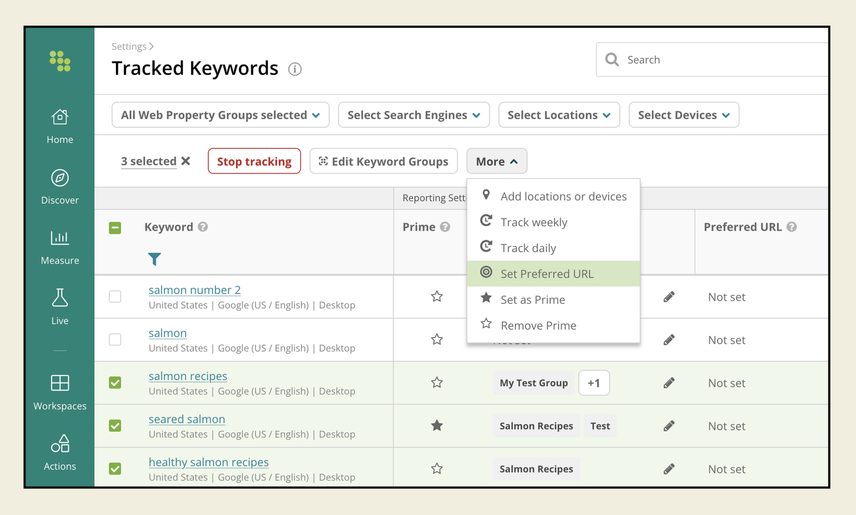Click edit pencil for salmon row
856x515 pixels.
[669, 340]
